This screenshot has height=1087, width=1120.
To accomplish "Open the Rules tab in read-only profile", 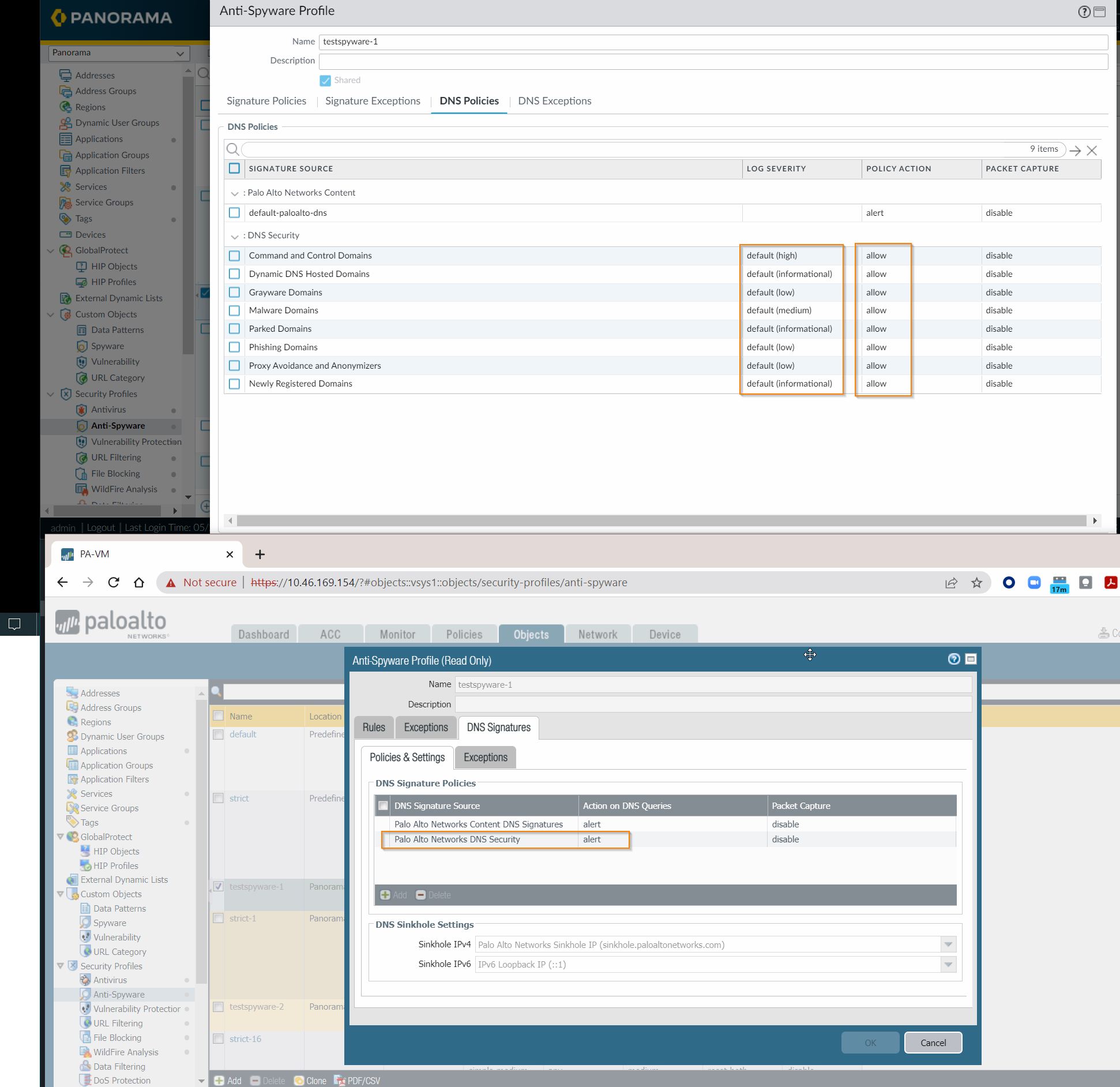I will [x=373, y=728].
